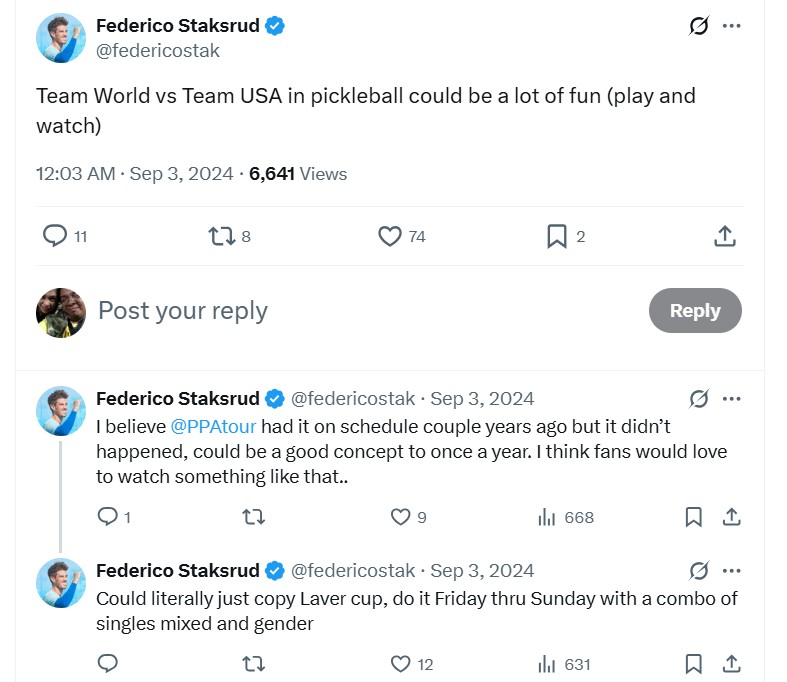Repost the Laver cup reply
Screen dimensions: 787x682
point(254,664)
